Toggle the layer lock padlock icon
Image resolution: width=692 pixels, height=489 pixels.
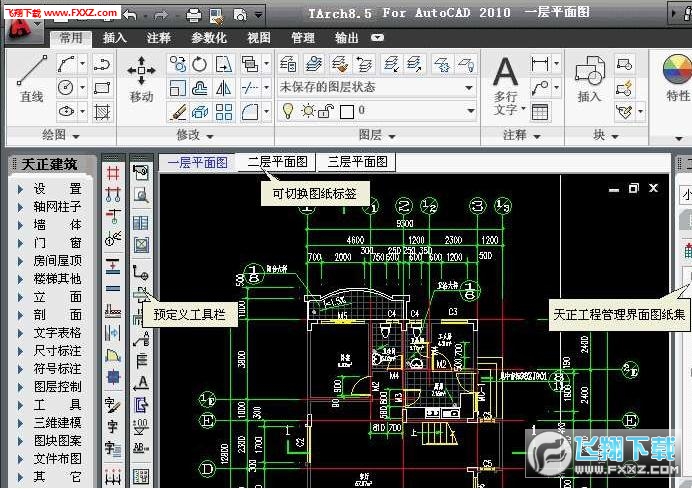tap(326, 111)
